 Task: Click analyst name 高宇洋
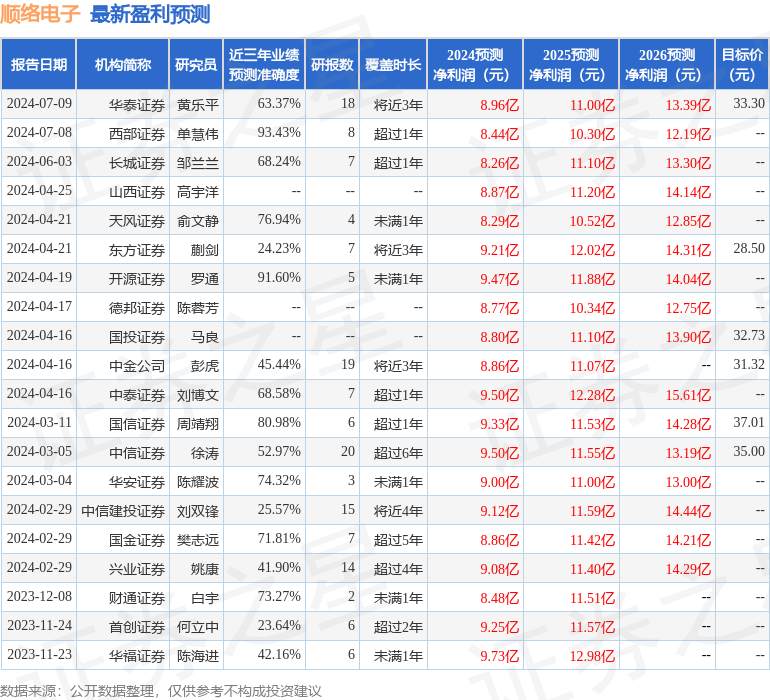click(197, 192)
